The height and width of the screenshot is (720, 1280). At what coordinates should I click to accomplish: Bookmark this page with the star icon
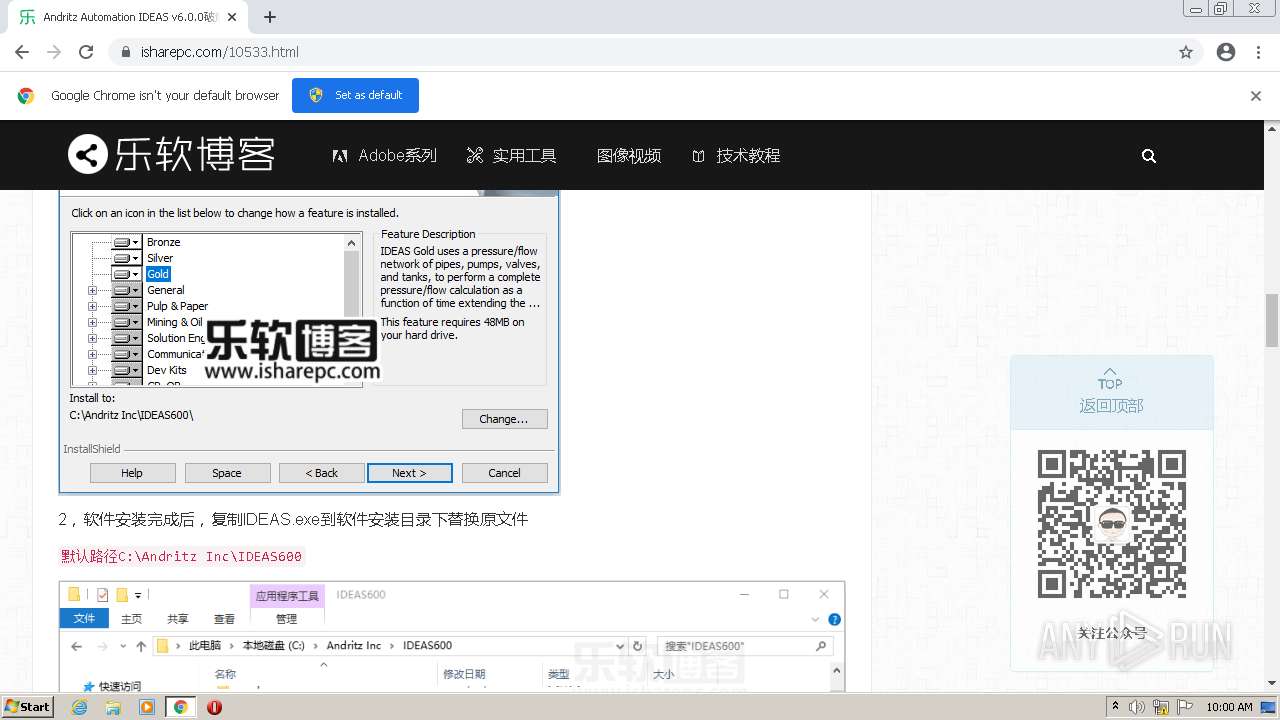click(1186, 52)
